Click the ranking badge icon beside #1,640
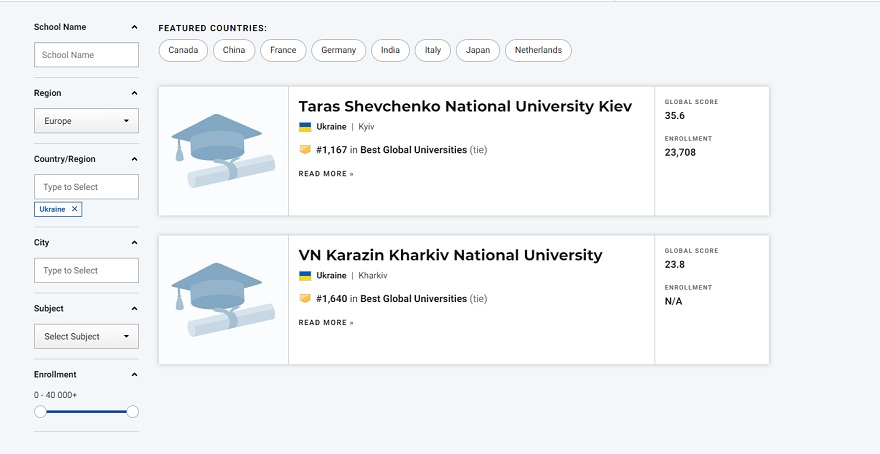The image size is (880, 454). coord(305,299)
